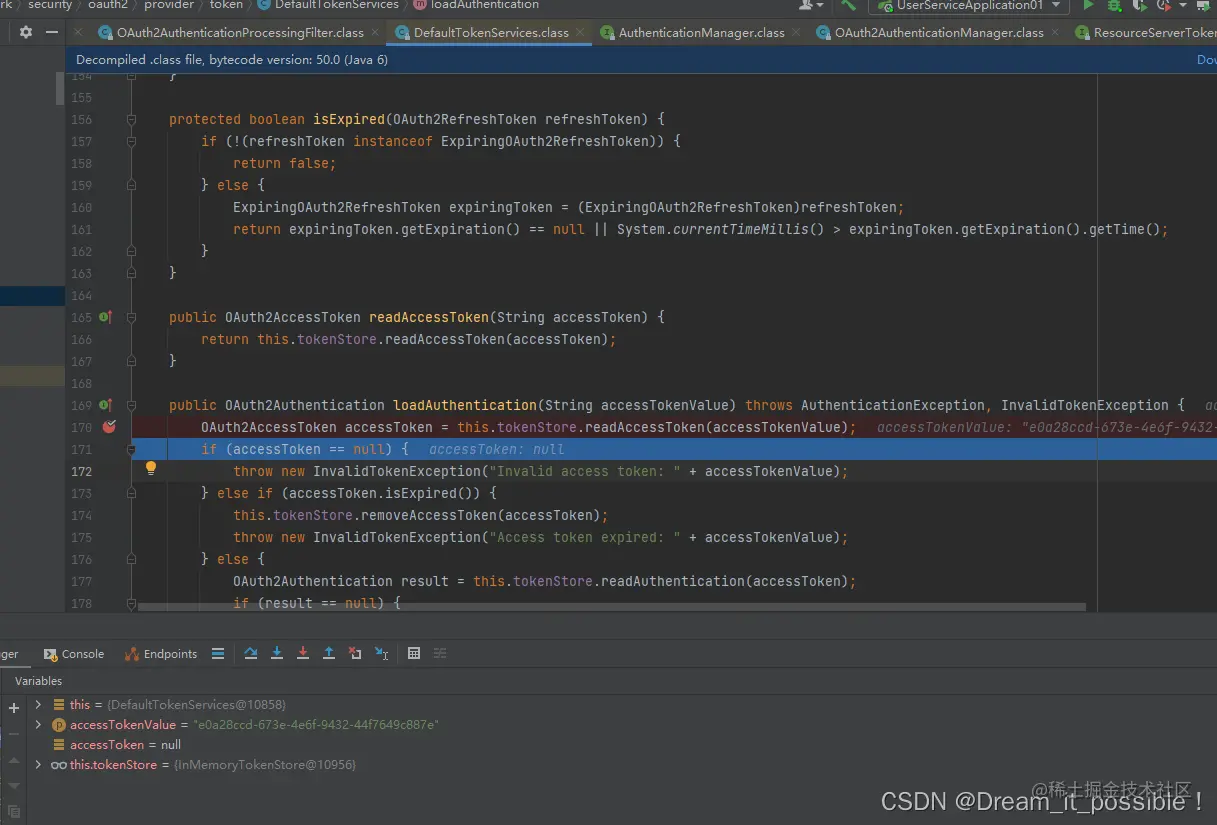Viewport: 1217px width, 825px height.
Task: Select the accessTokenValue variable row
Action: point(245,724)
